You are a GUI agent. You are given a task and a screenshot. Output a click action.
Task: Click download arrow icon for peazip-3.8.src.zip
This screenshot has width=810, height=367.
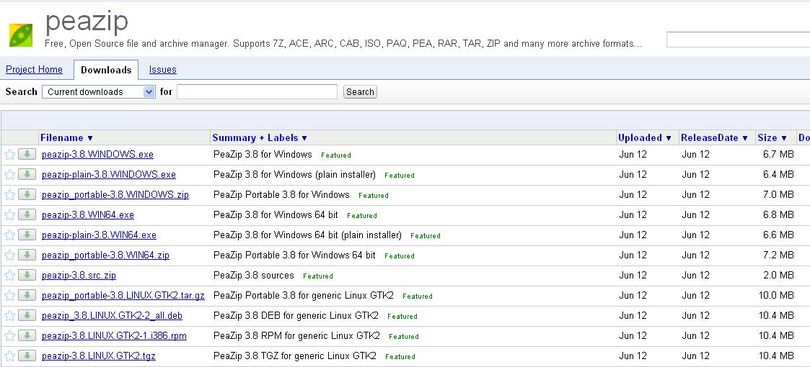point(27,275)
